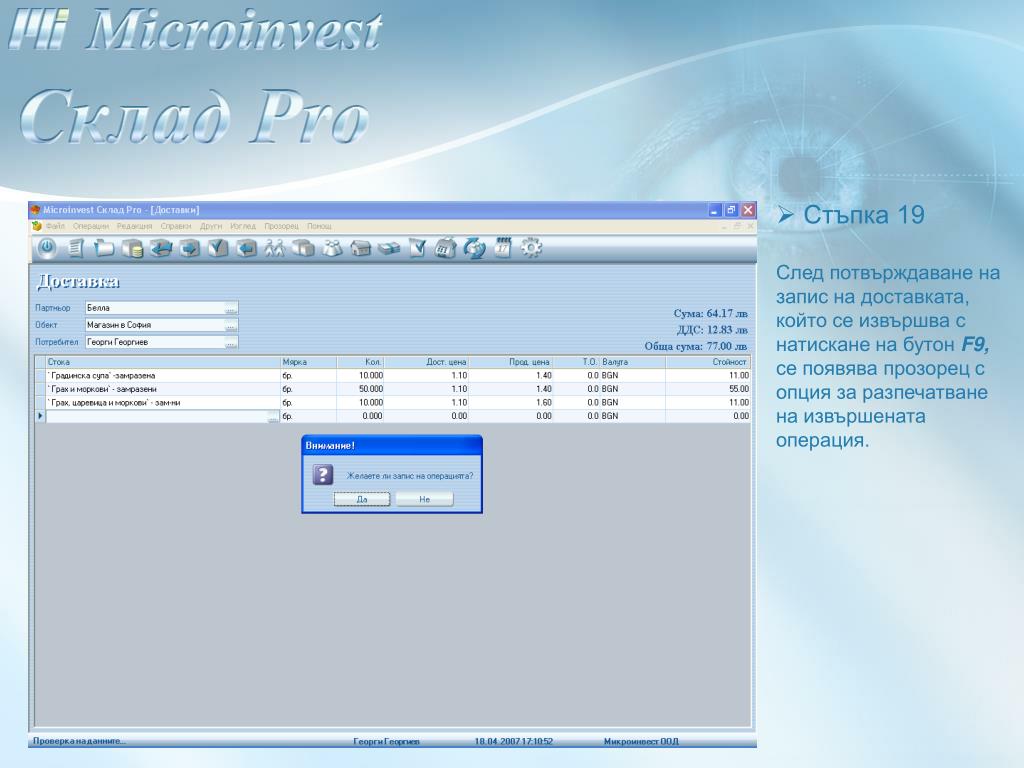1024x768 pixels.
Task: Open settings with the gear icon
Action: [531, 248]
